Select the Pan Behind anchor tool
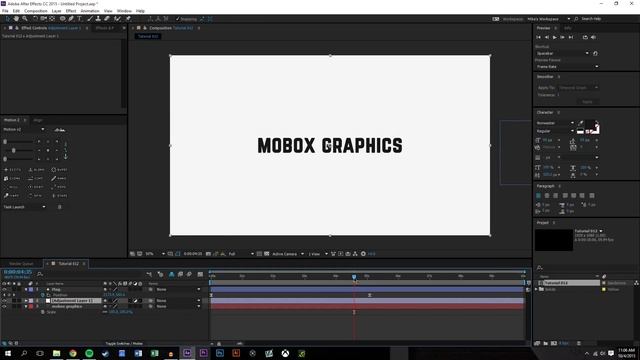 coord(52,19)
